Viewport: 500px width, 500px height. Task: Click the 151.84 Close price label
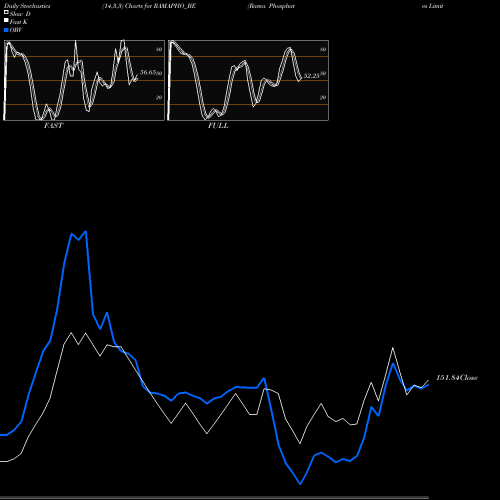pyautogui.click(x=457, y=378)
